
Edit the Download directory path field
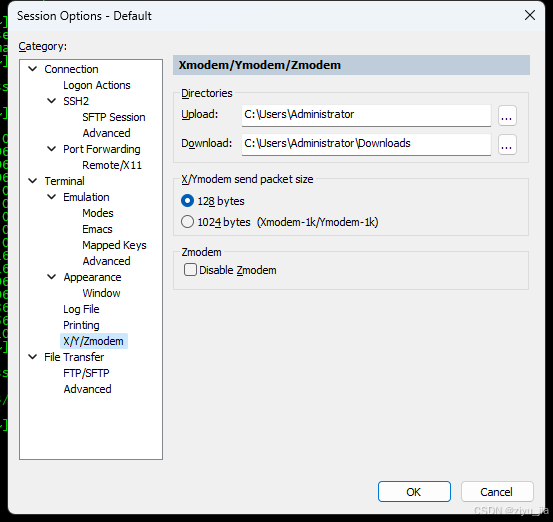pyautogui.click(x=366, y=144)
